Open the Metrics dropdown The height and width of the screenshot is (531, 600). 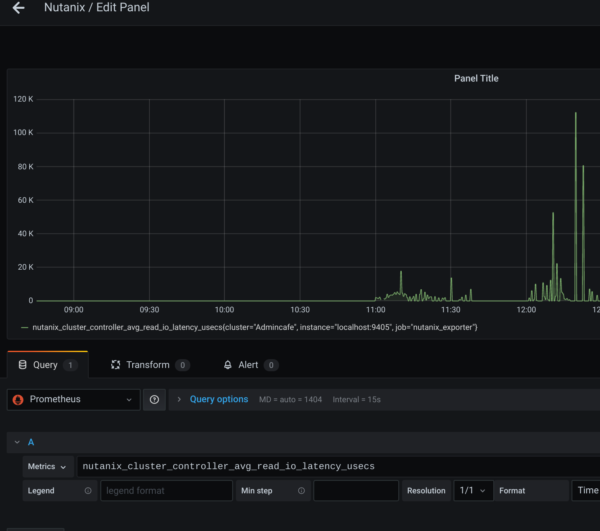(x=47, y=466)
